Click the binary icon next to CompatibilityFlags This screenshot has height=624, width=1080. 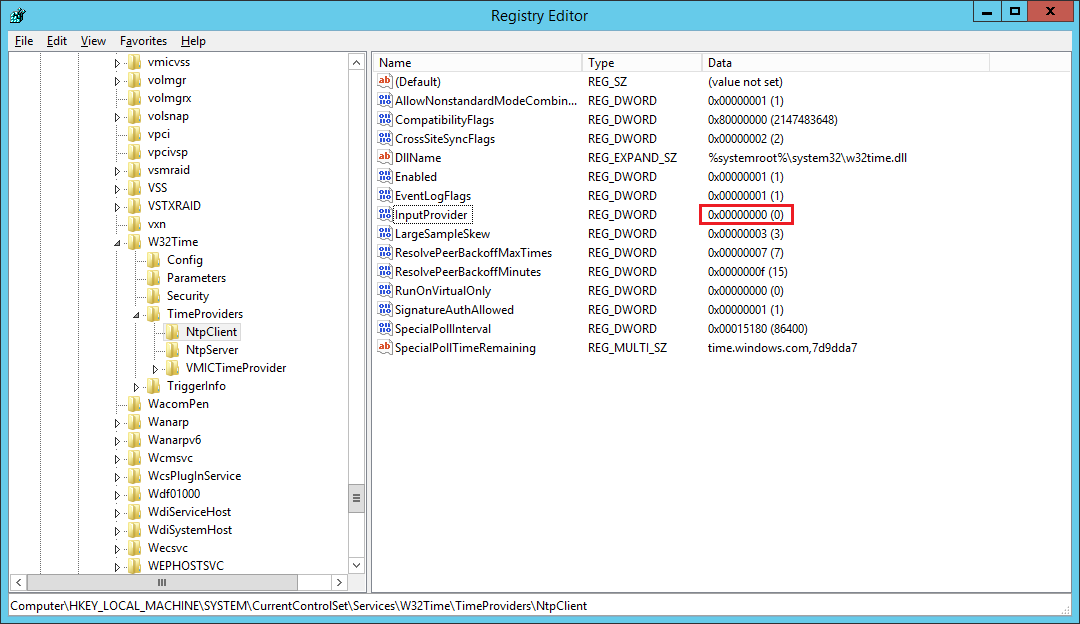(x=385, y=119)
